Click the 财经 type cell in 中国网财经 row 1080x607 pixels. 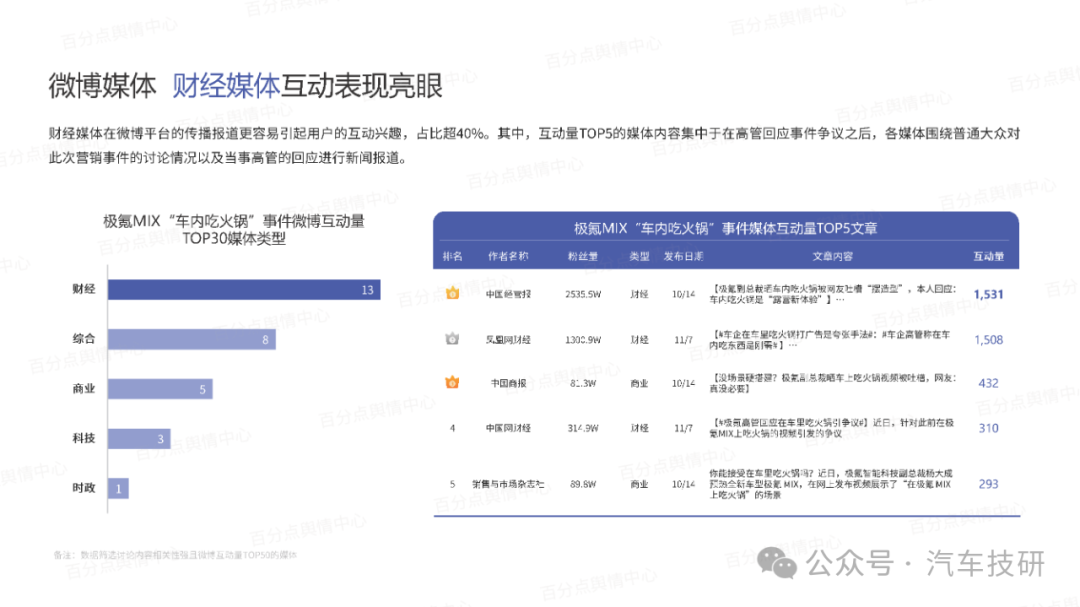(x=639, y=428)
